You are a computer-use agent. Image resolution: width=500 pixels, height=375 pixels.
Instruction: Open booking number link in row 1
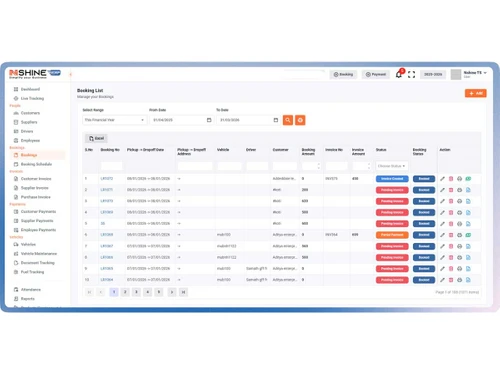[x=107, y=179]
